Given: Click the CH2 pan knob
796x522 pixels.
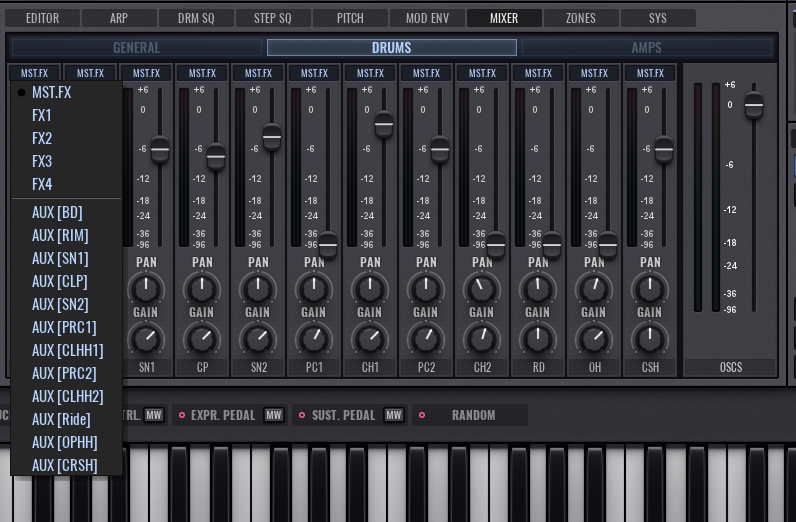Looking at the screenshot, I should point(482,288).
